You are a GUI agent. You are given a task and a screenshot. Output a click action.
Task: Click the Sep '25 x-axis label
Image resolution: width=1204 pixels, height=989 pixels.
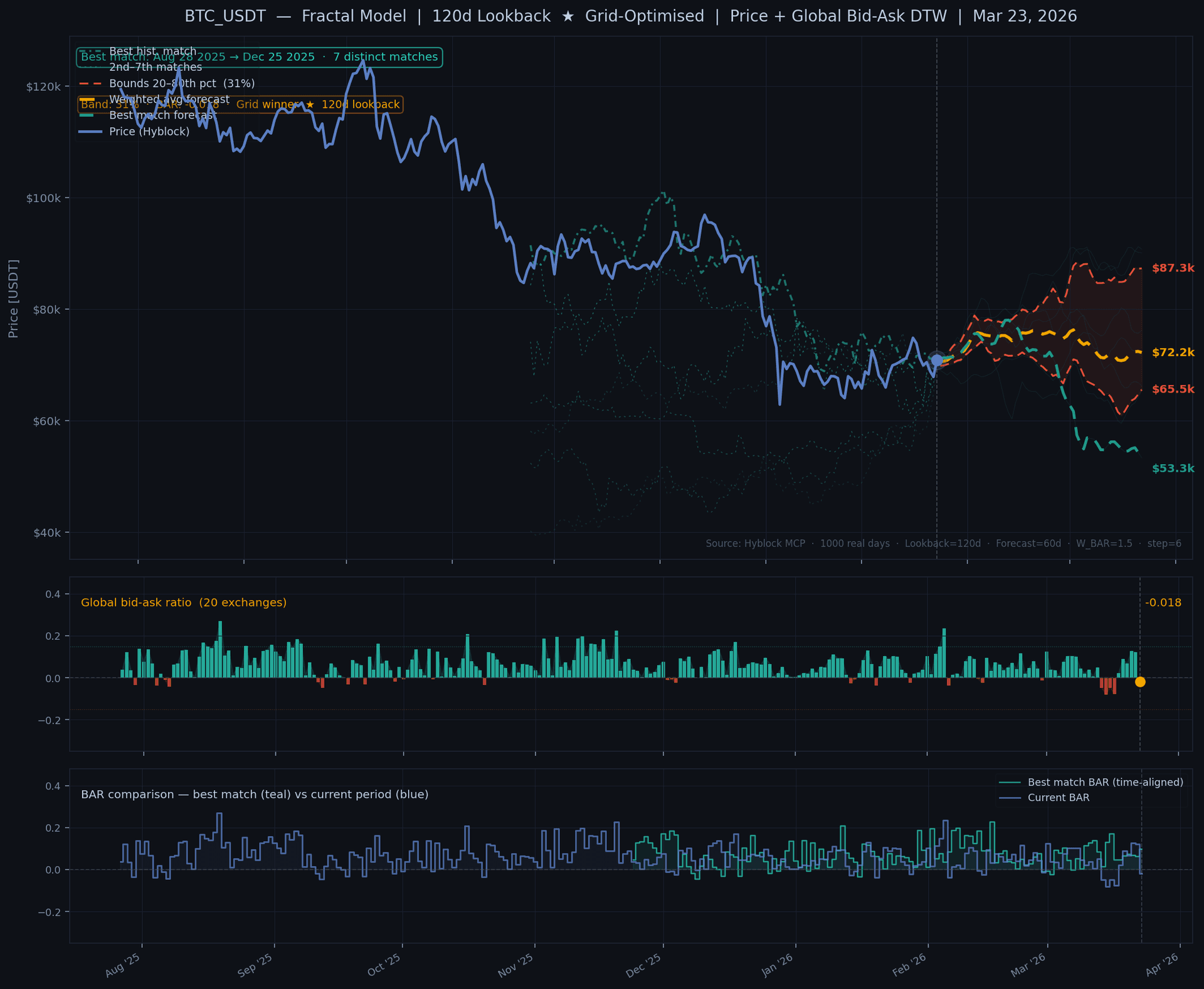tap(255, 966)
